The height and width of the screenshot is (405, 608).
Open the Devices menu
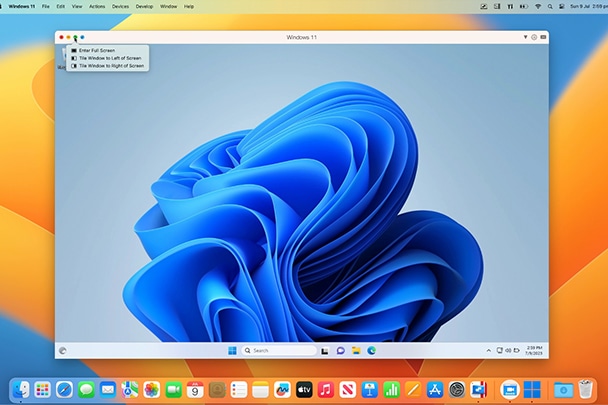(x=120, y=7)
